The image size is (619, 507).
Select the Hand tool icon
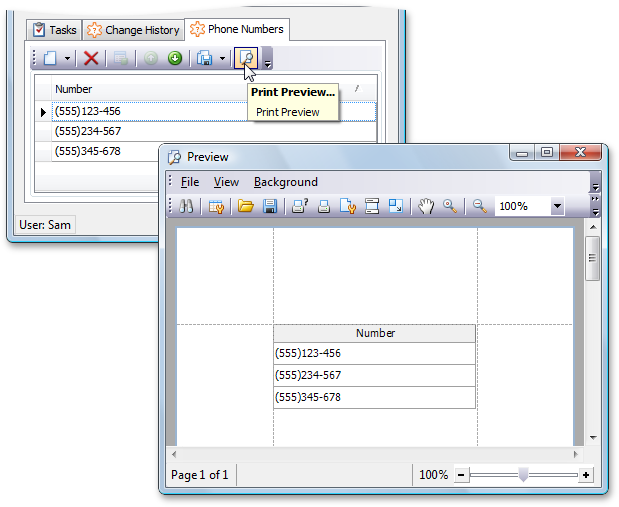pos(426,206)
